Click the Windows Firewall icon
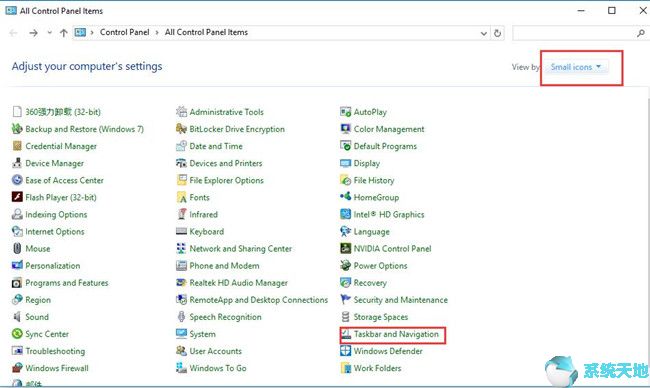This screenshot has width=650, height=388. point(17,368)
